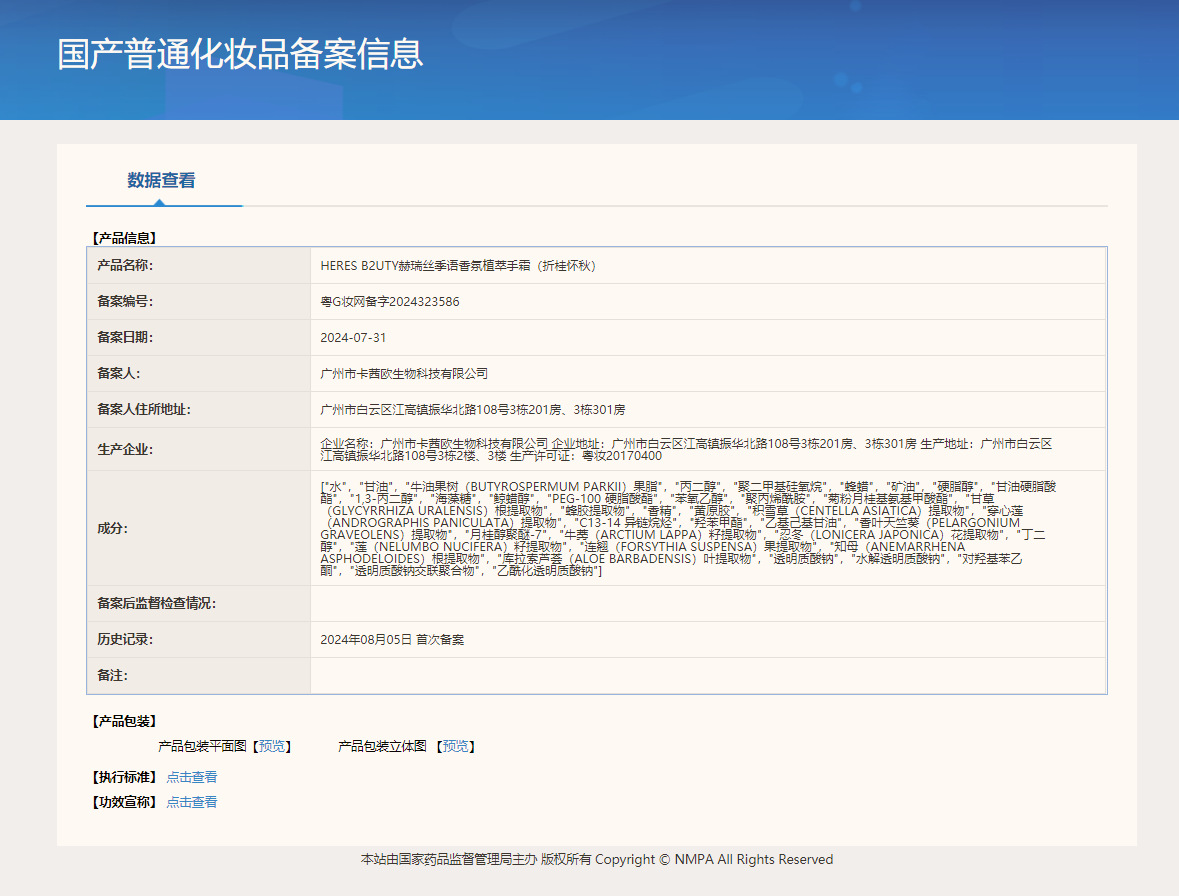Click the 备注 label cell
Viewport: 1179px width, 896px height.
[199, 676]
